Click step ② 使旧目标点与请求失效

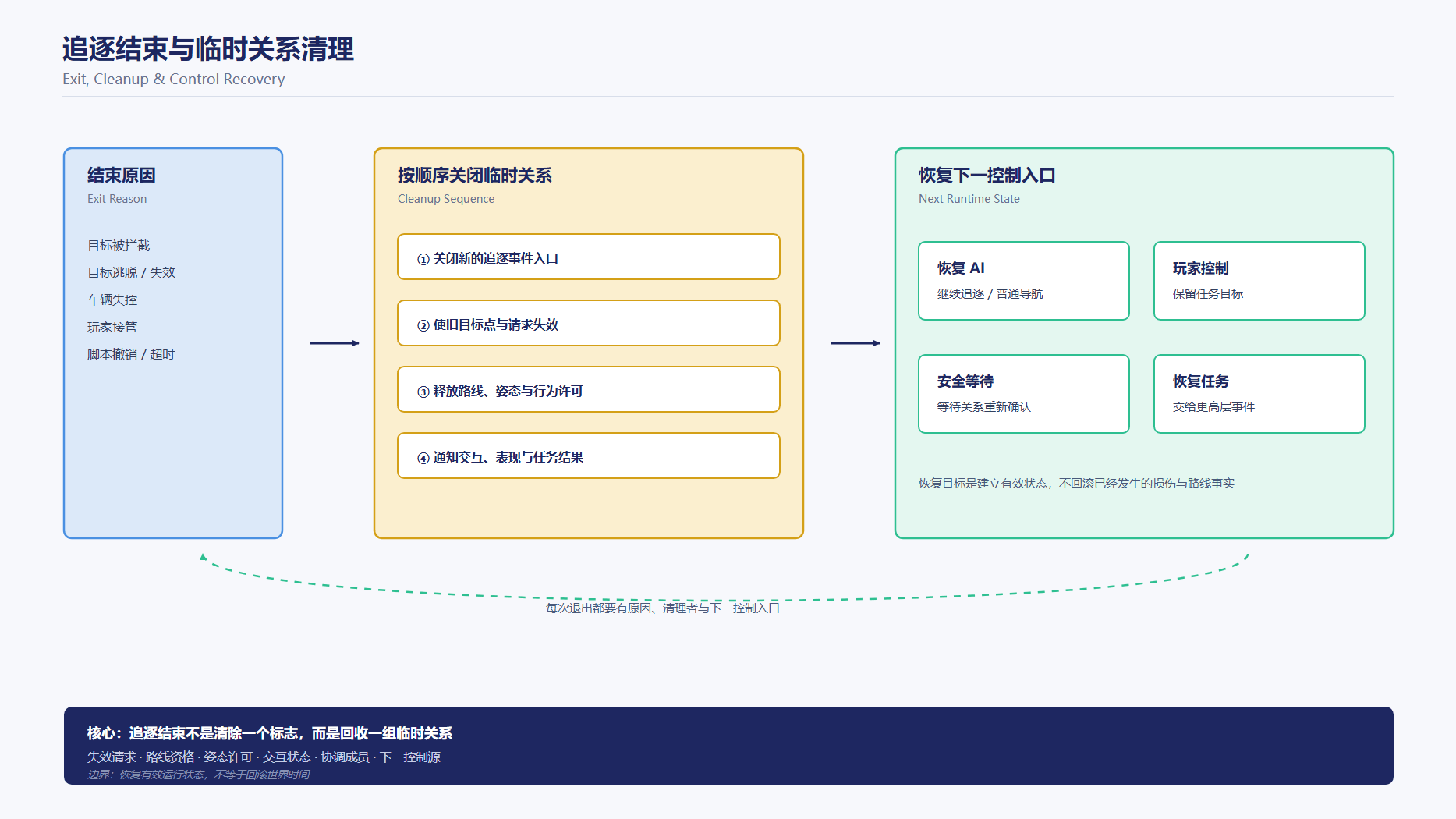[x=589, y=323]
